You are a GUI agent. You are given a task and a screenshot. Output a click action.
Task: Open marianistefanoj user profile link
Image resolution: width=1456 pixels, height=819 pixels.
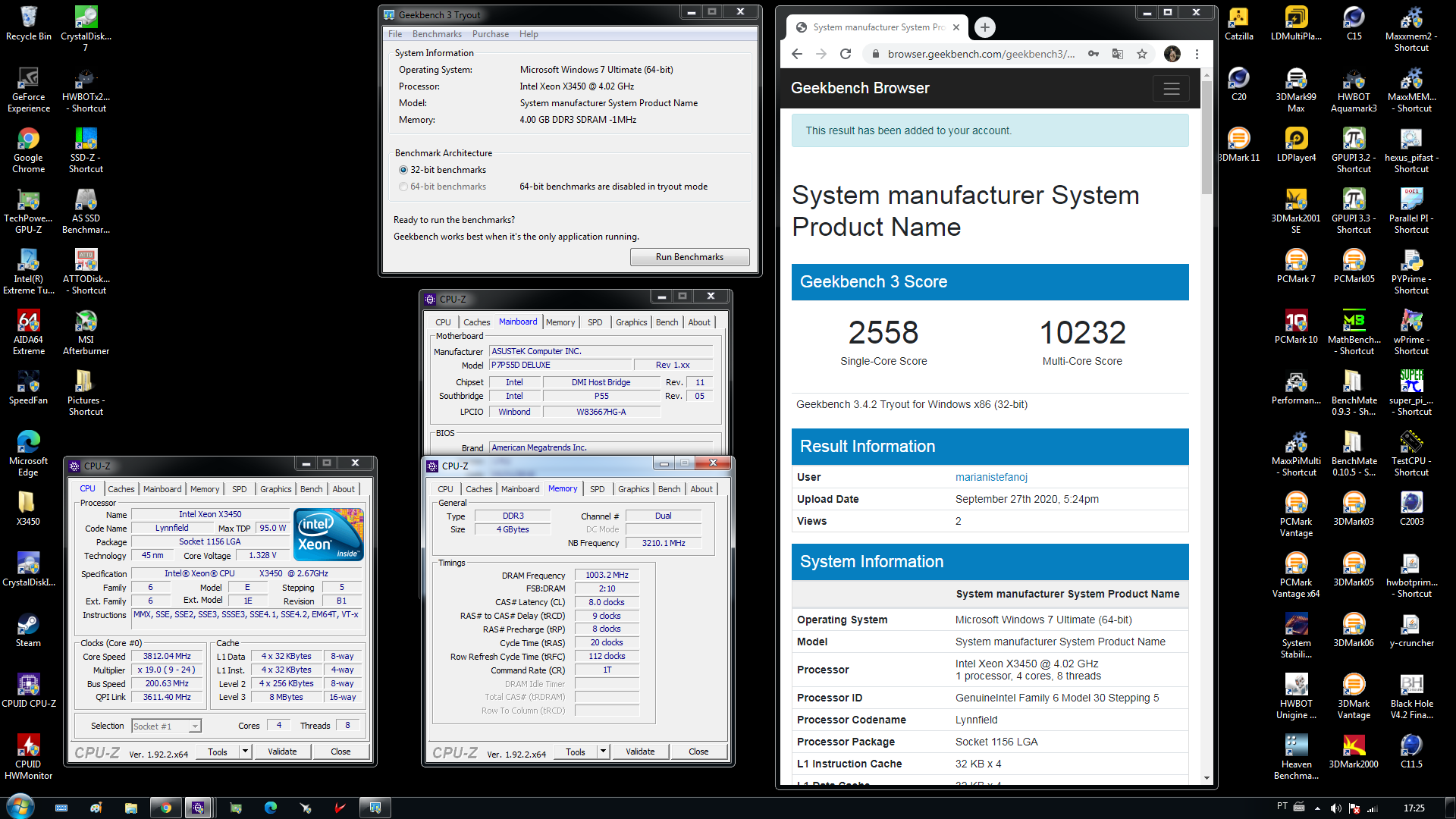(x=991, y=477)
